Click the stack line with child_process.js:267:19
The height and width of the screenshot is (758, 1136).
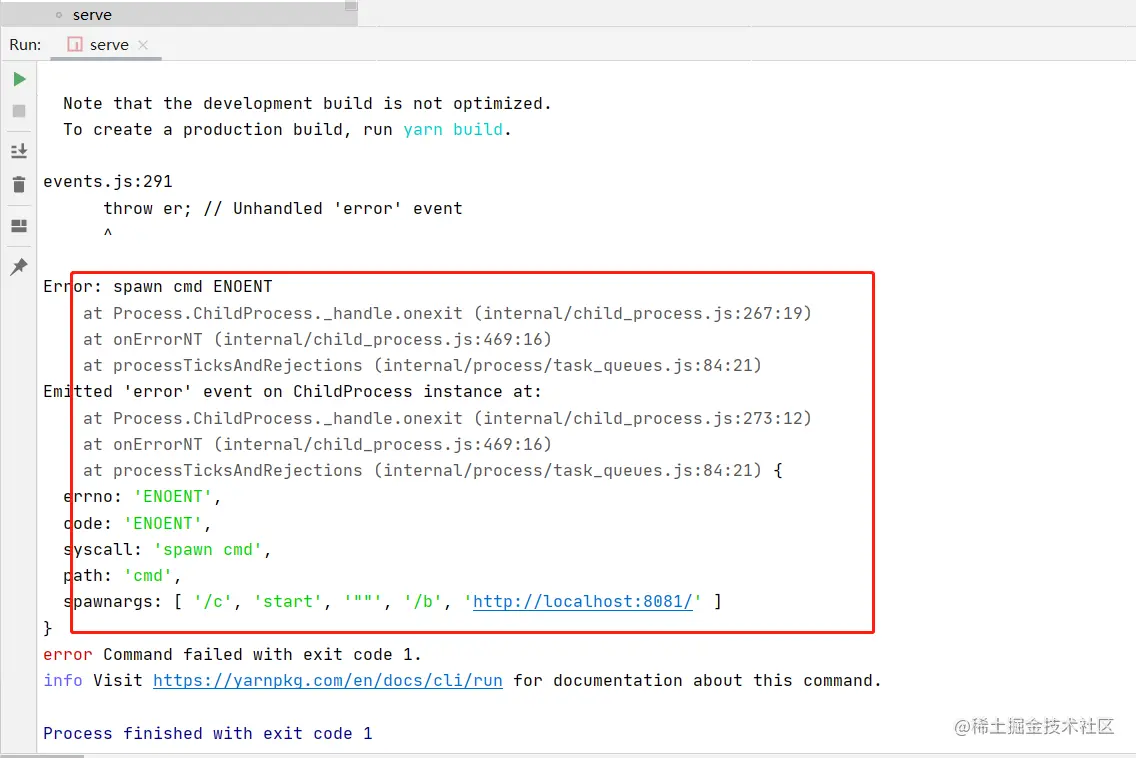(x=447, y=313)
